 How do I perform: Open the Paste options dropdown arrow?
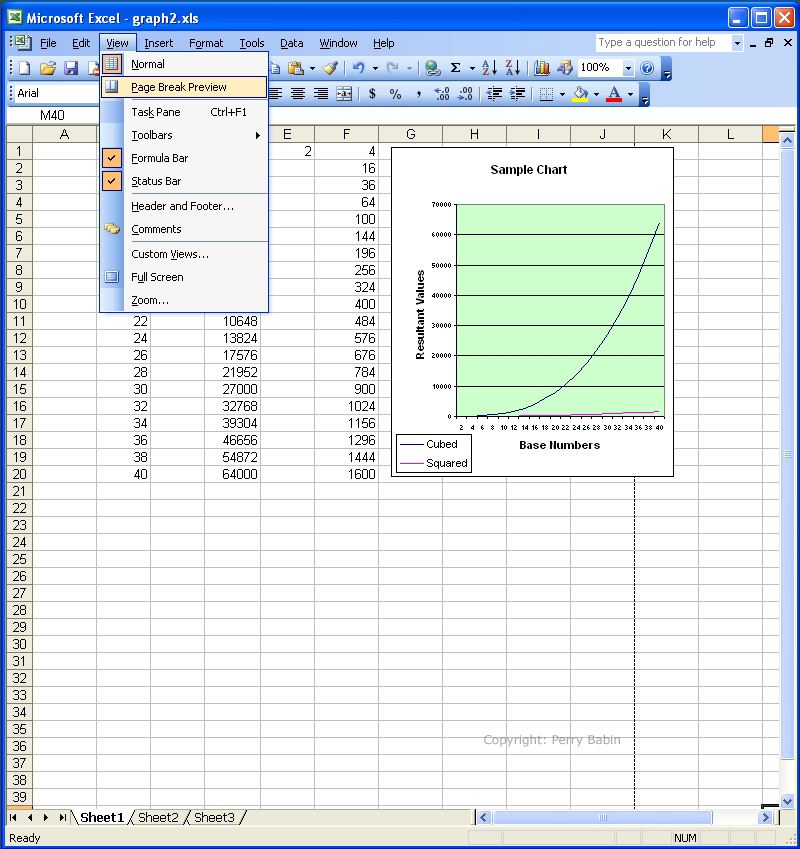pos(312,69)
